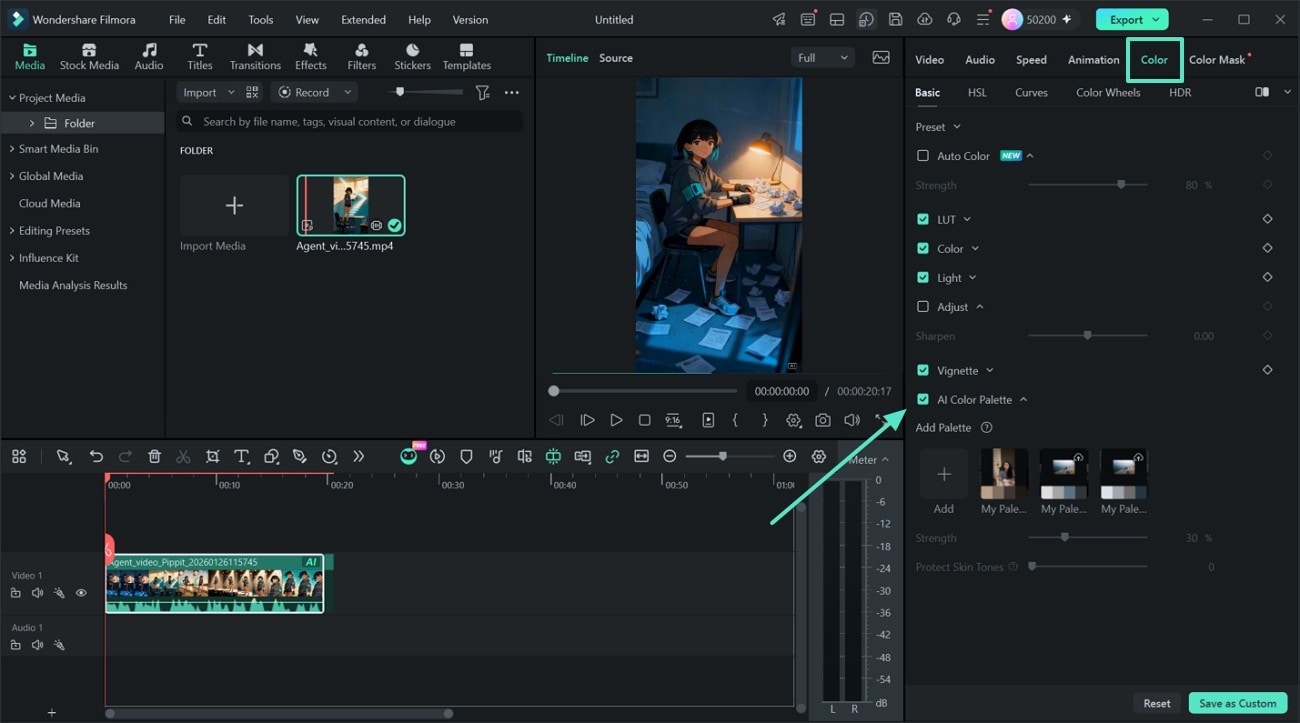This screenshot has width=1300, height=723.
Task: Open the Tools menu
Action: click(260, 19)
